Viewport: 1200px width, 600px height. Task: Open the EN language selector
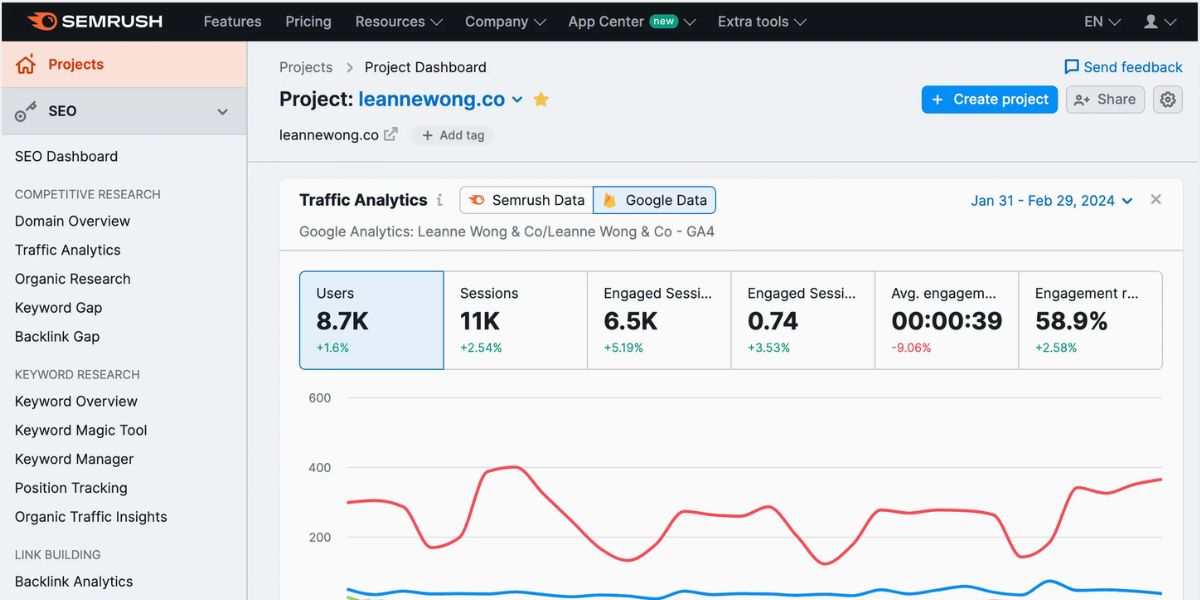click(1102, 21)
